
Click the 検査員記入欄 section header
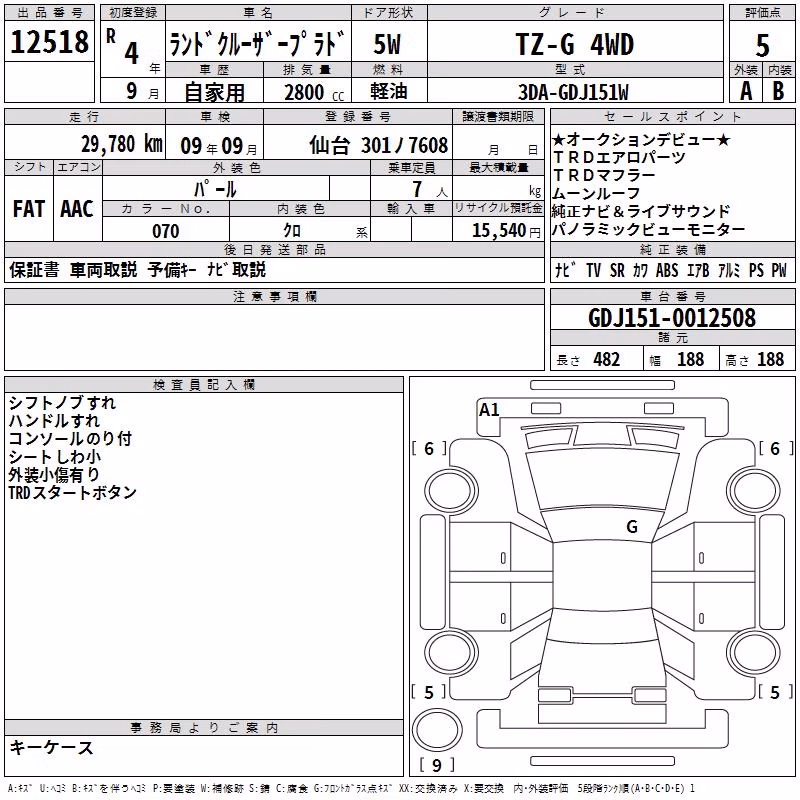204,385
